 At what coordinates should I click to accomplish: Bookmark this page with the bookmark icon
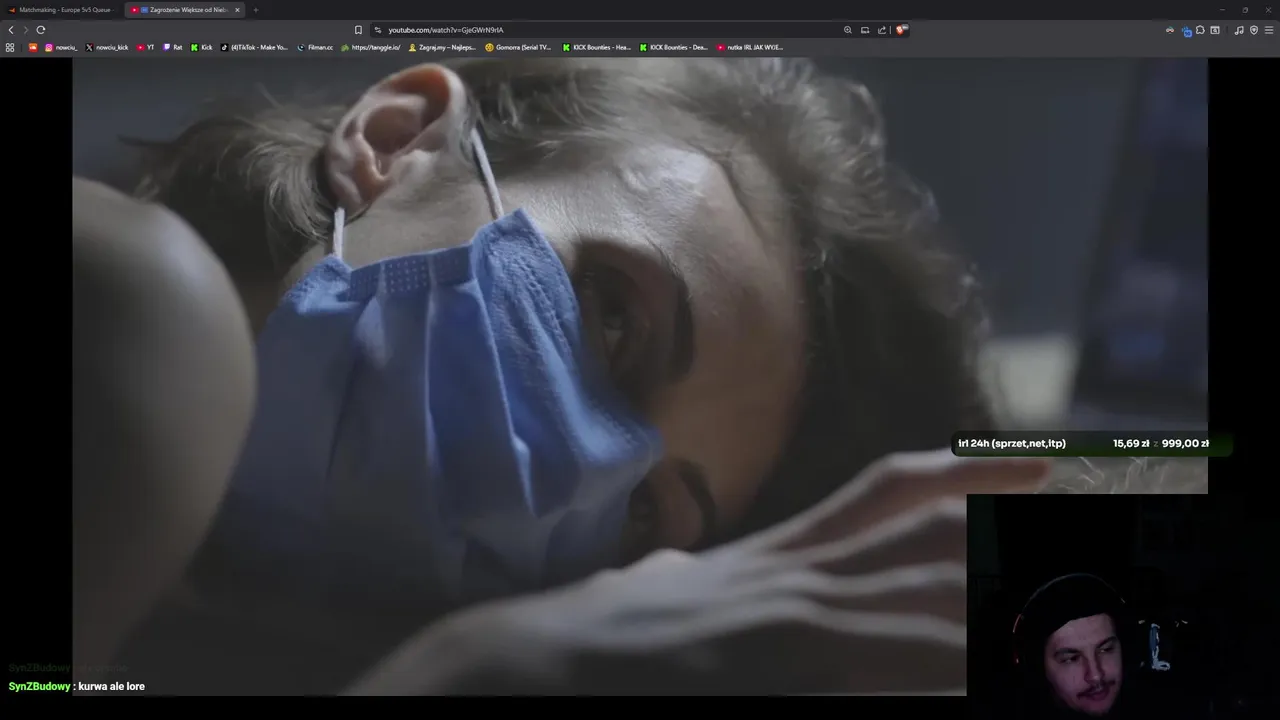coord(358,30)
